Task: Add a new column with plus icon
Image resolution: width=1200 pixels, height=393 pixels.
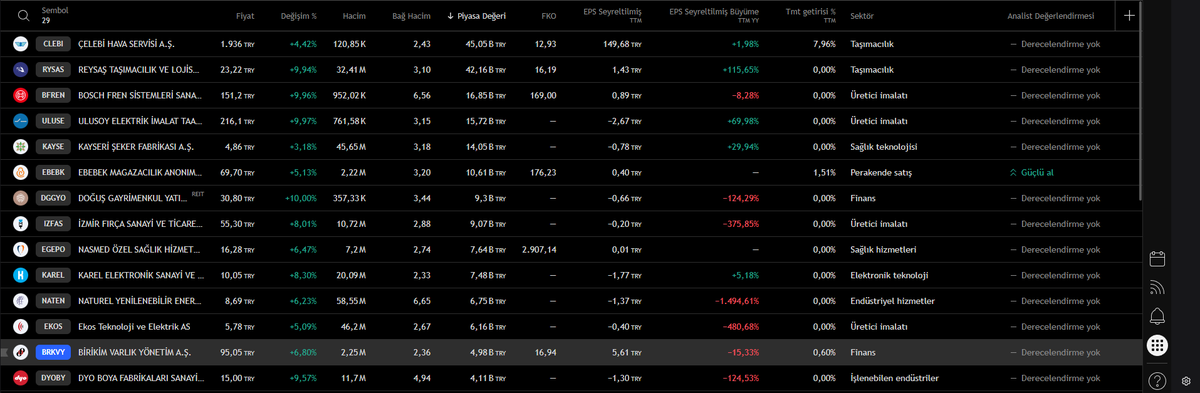Action: 1129,15
